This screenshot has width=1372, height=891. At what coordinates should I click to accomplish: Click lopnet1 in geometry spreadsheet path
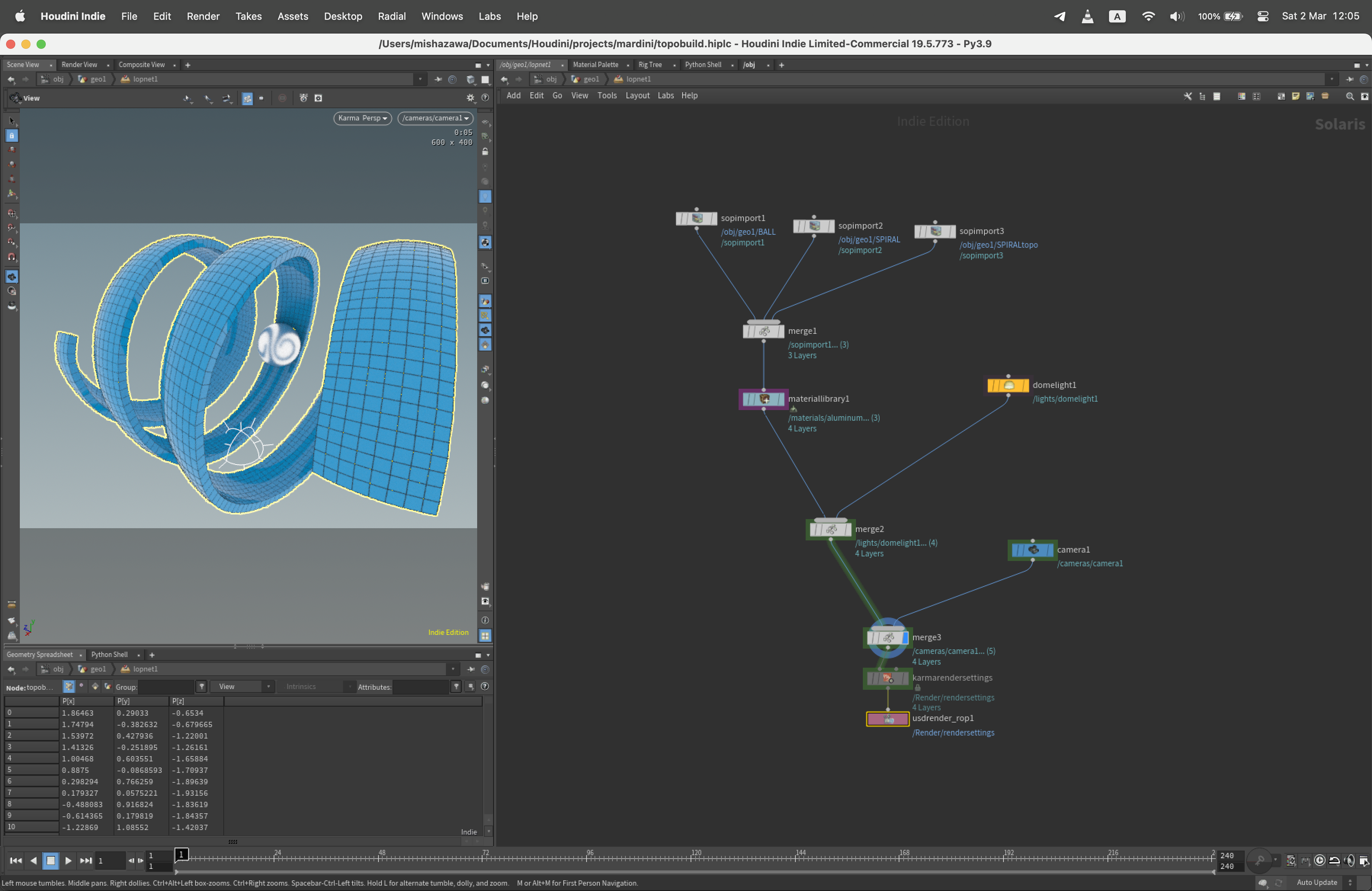tap(145, 669)
